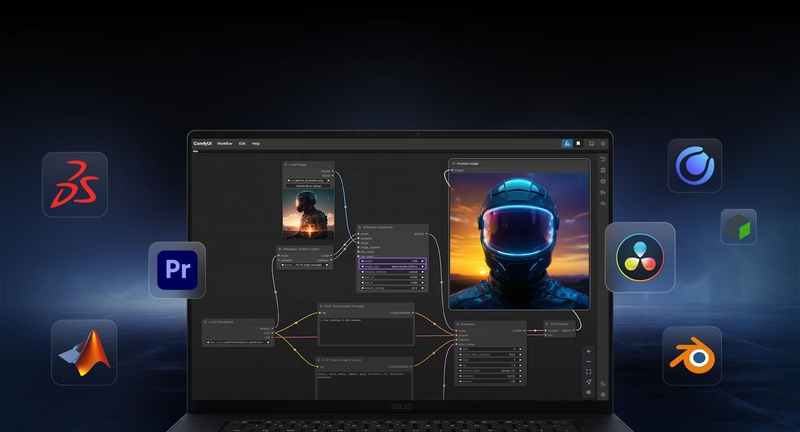Click the end_at value field

pyautogui.click(x=392, y=283)
